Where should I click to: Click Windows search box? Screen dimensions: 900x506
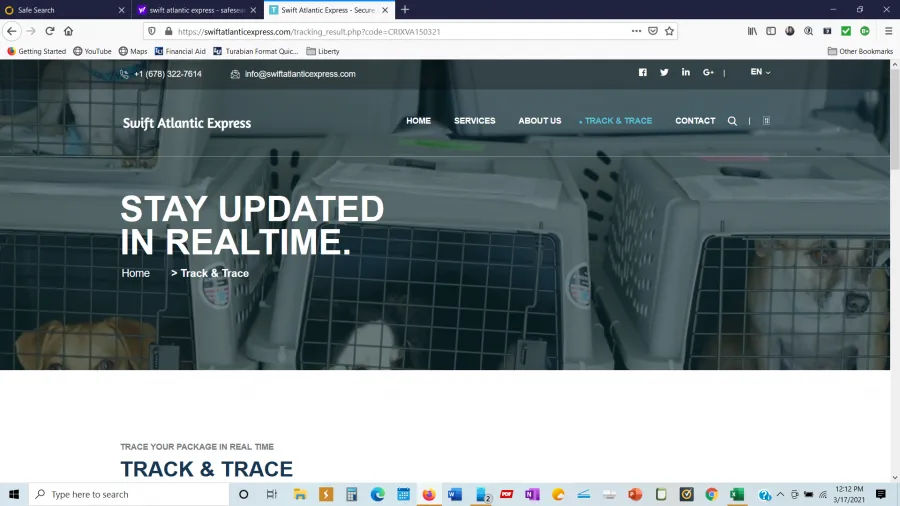click(129, 494)
